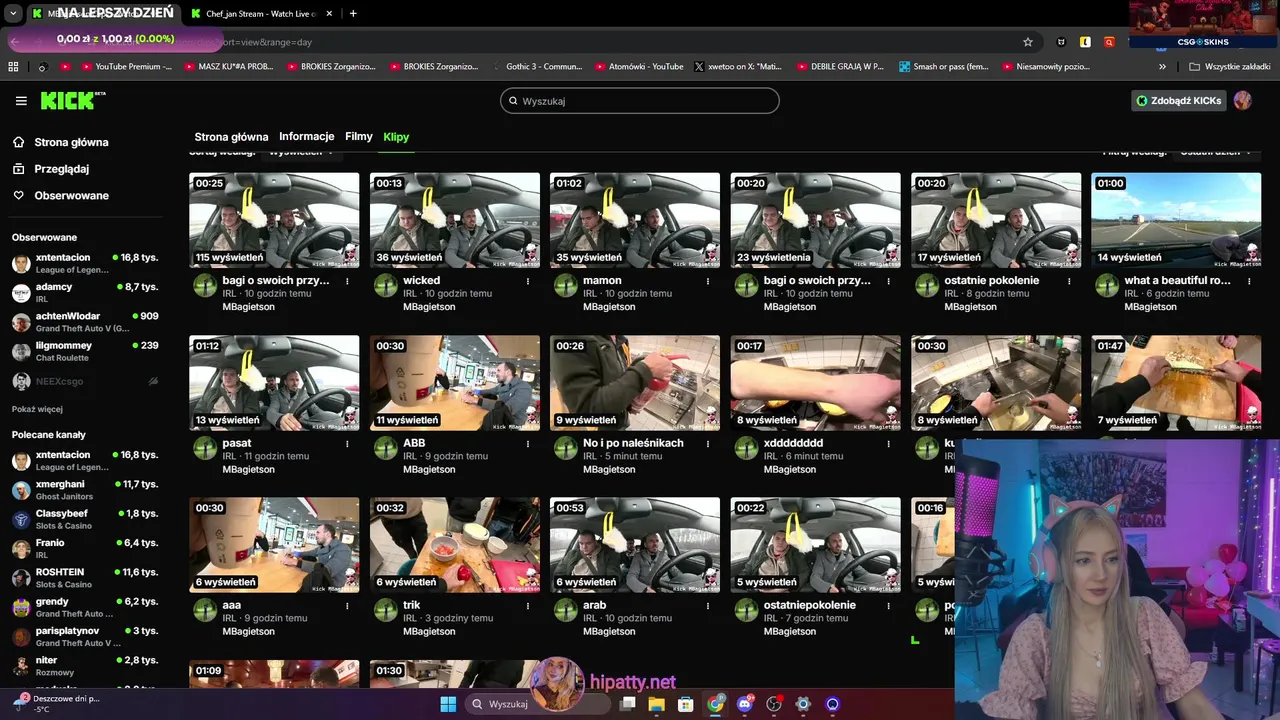Open Przeglądaj in the sidebar
Viewport: 1280px width, 720px height.
coord(61,169)
